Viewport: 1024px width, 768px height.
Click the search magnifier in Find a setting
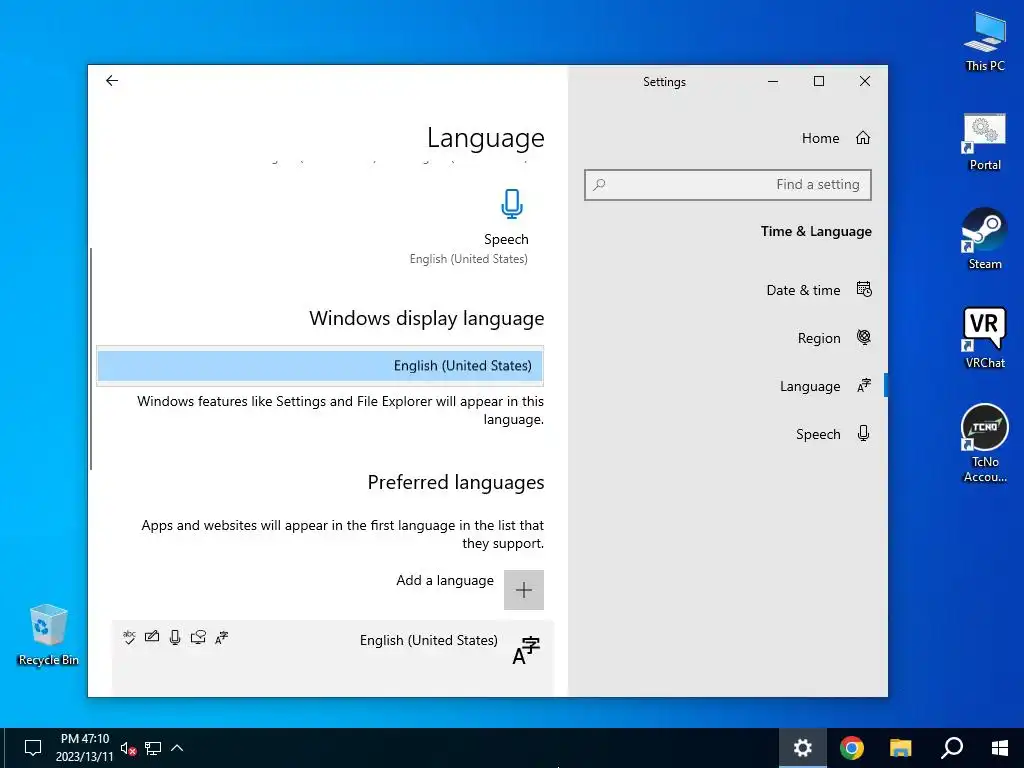point(599,185)
